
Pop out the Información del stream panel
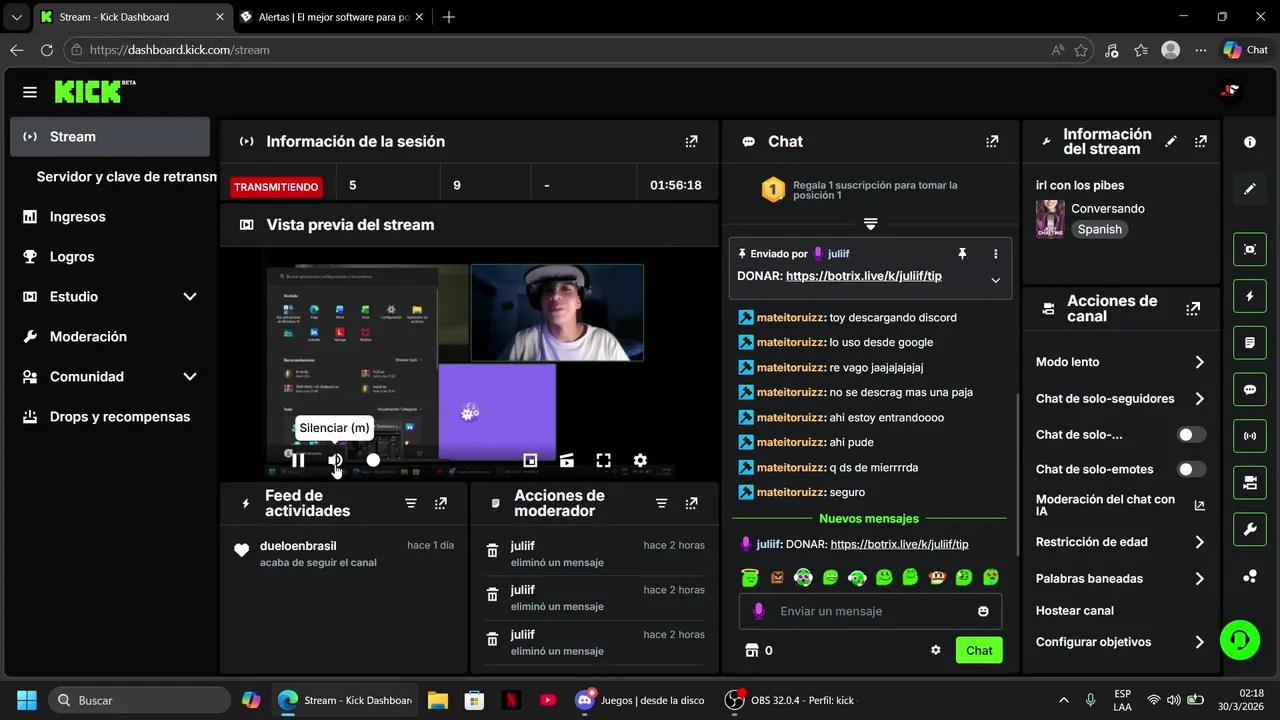point(1200,142)
